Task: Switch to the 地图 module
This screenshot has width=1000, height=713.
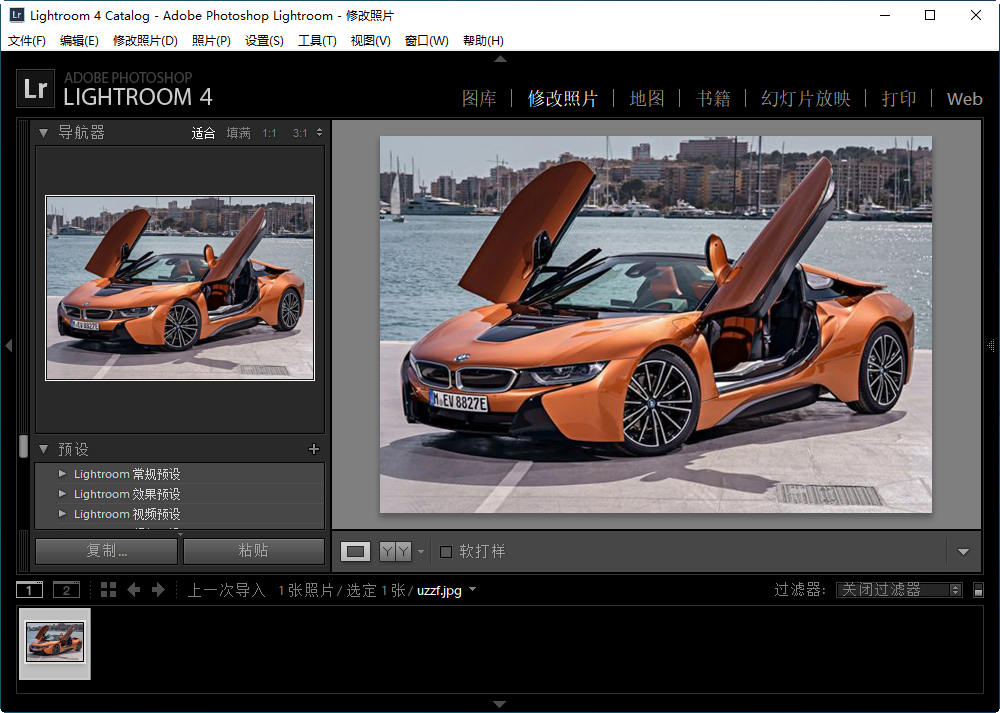Action: pyautogui.click(x=647, y=99)
